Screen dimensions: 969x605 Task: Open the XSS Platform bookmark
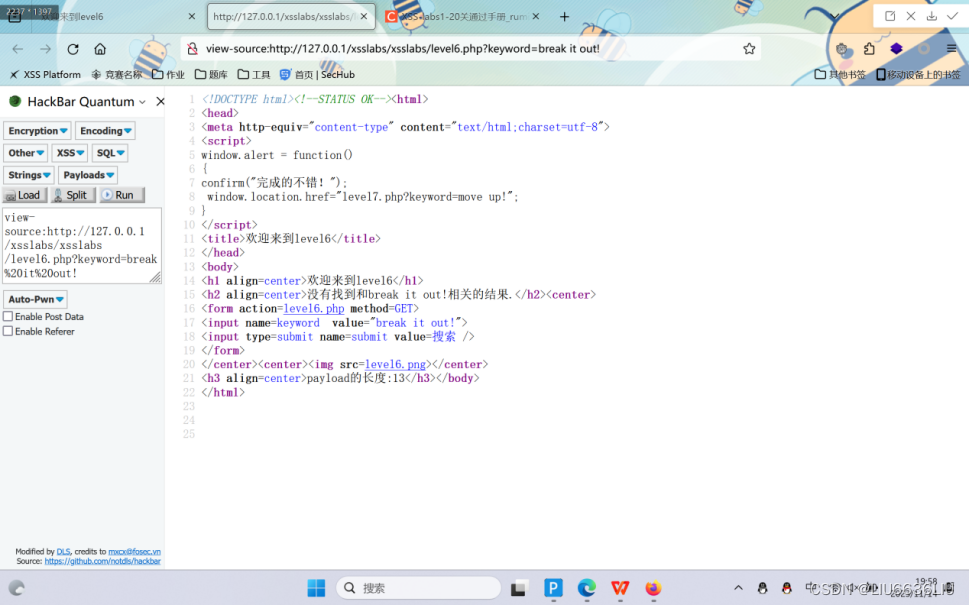tap(44, 75)
